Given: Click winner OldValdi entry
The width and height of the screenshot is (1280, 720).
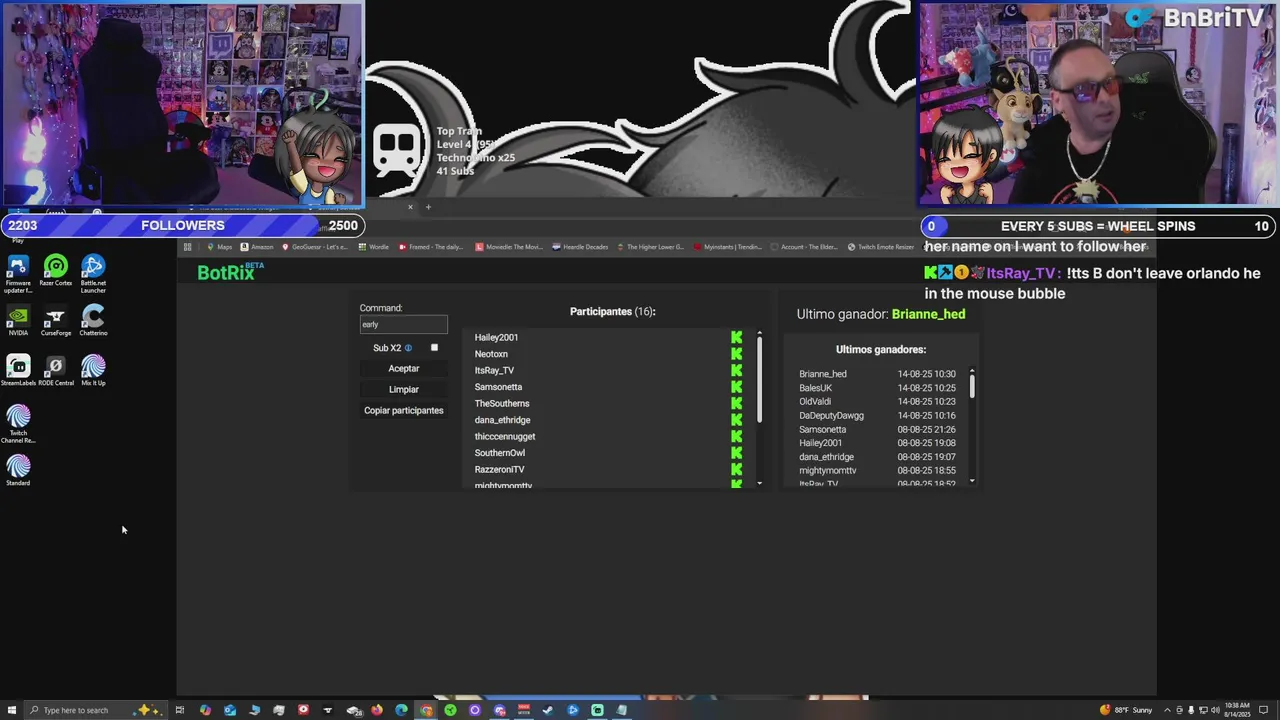Looking at the screenshot, I should (x=815, y=402).
